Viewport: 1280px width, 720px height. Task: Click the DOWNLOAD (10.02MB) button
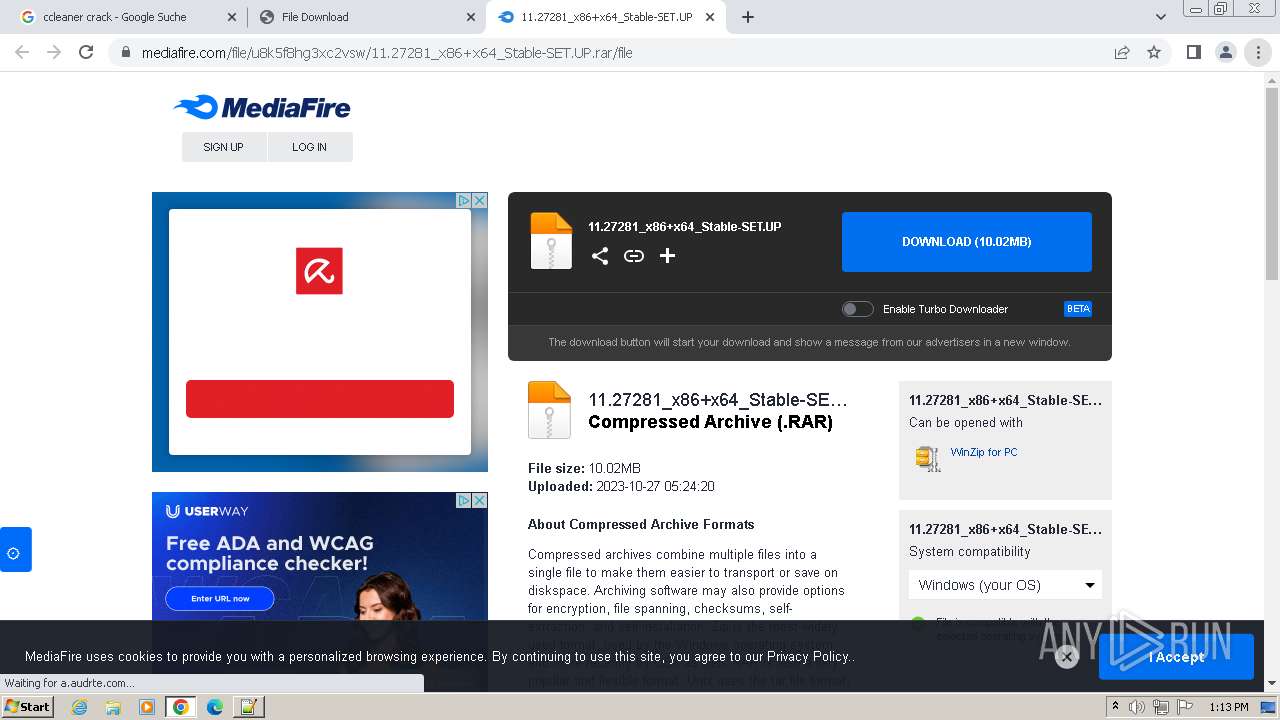tap(966, 242)
